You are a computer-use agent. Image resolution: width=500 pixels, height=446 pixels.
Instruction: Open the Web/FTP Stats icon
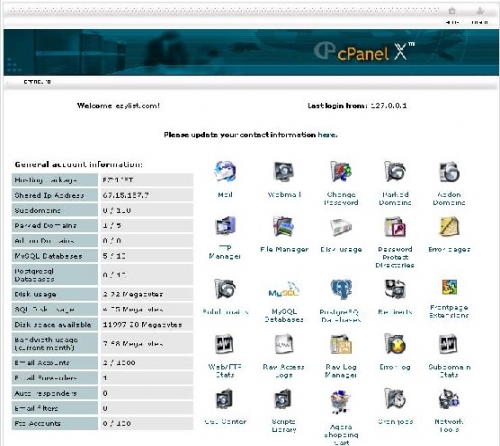(x=224, y=344)
